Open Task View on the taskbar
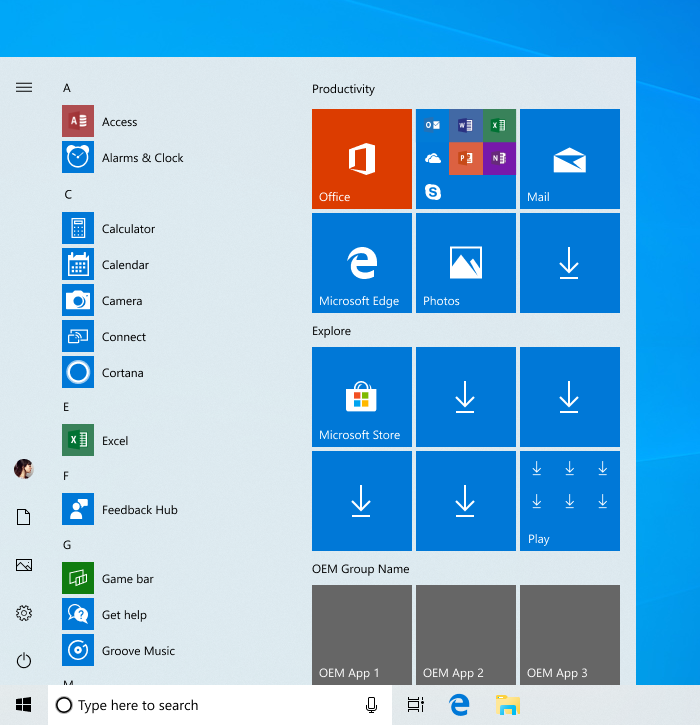The image size is (700, 725). [415, 705]
